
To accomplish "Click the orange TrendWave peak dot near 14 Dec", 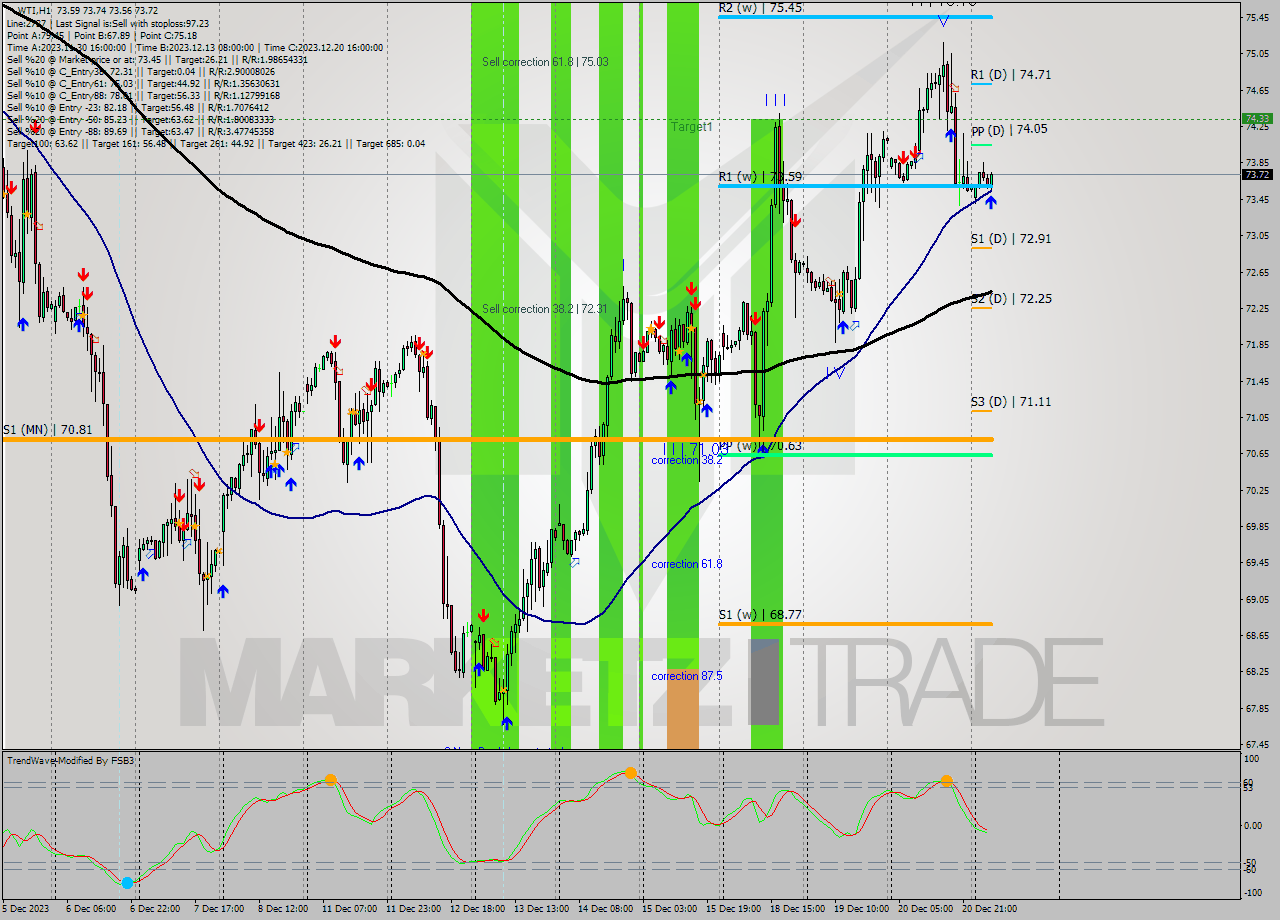I will coord(630,773).
